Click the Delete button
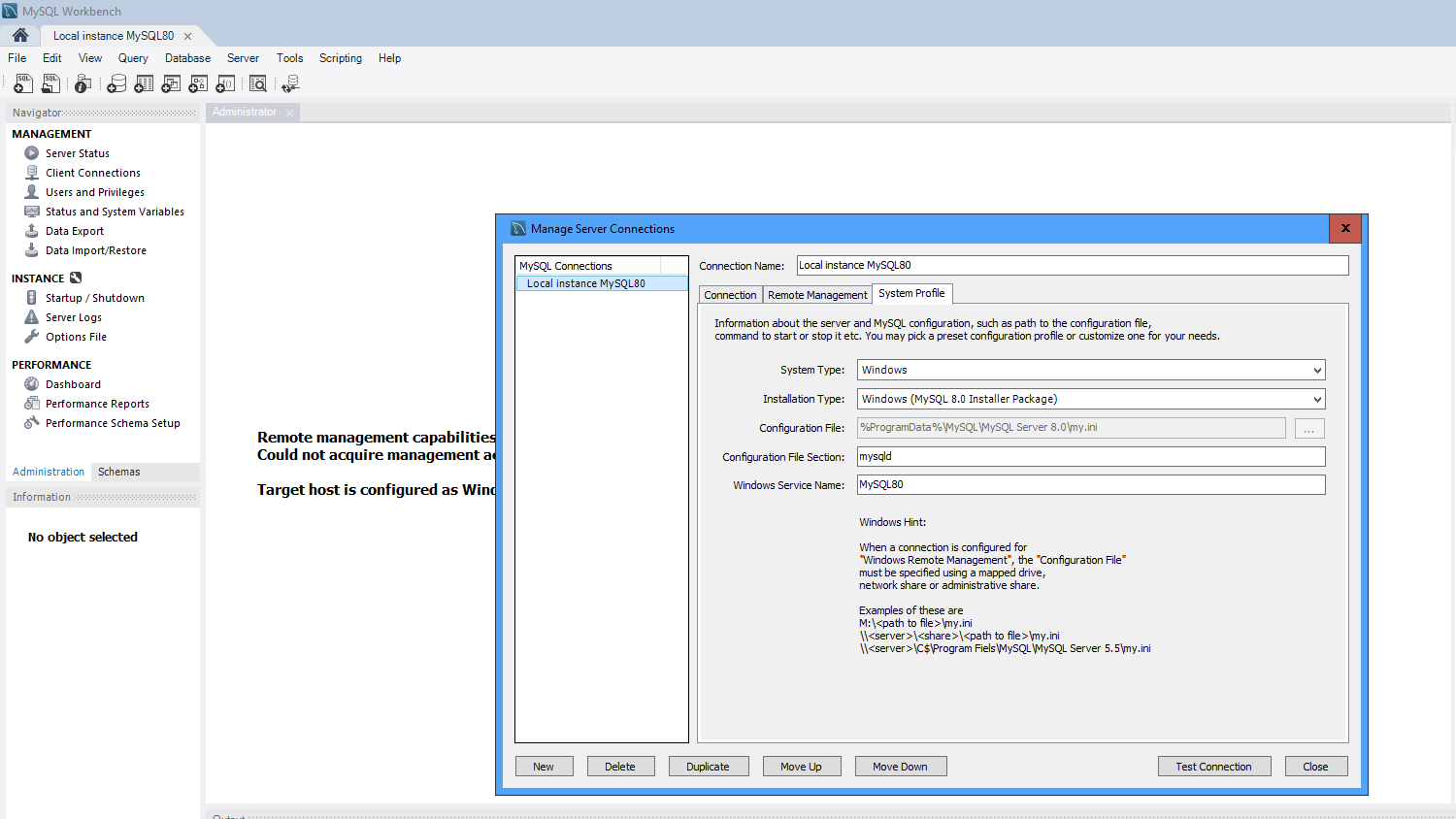Image resolution: width=1456 pixels, height=819 pixels. [620, 767]
